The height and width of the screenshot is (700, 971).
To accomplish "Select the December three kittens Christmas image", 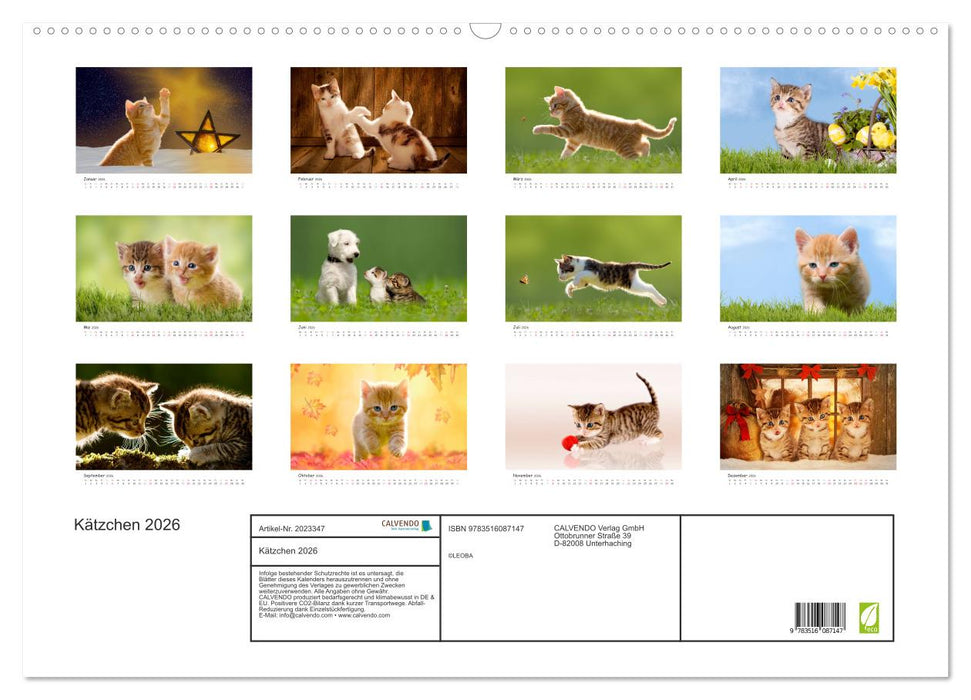I will point(808,416).
